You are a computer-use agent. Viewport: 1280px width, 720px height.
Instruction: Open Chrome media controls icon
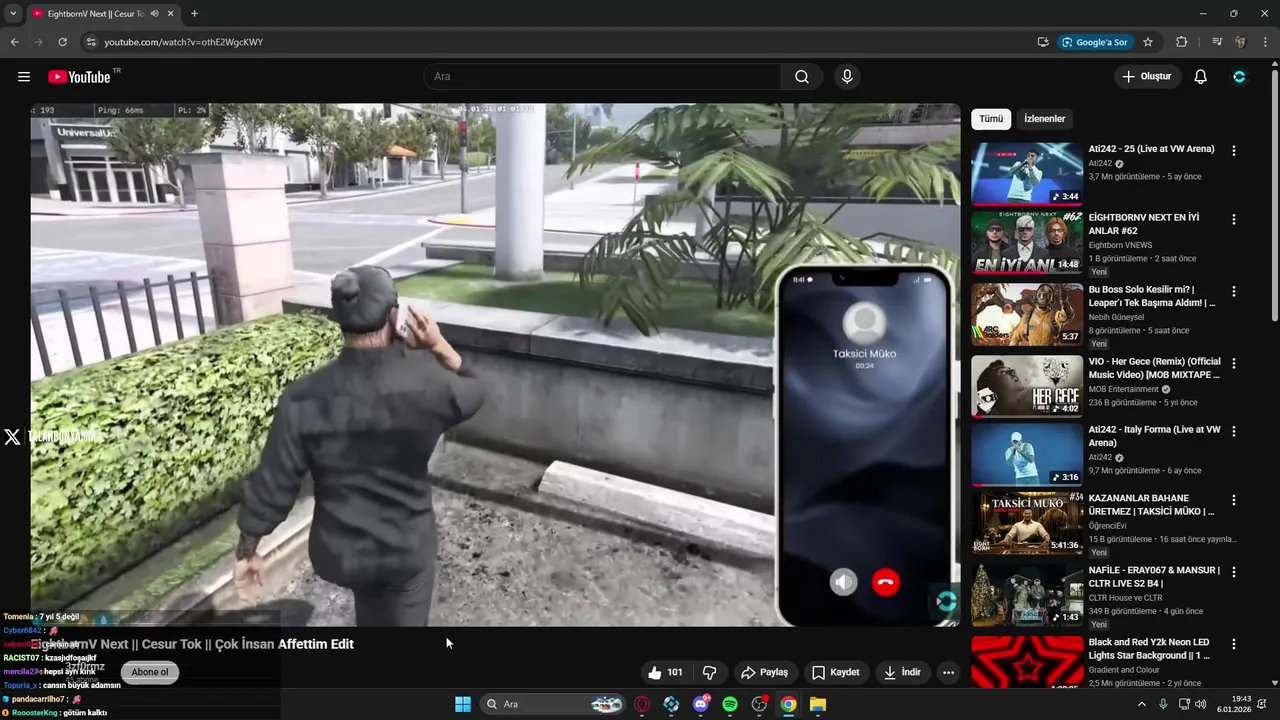click(1217, 42)
